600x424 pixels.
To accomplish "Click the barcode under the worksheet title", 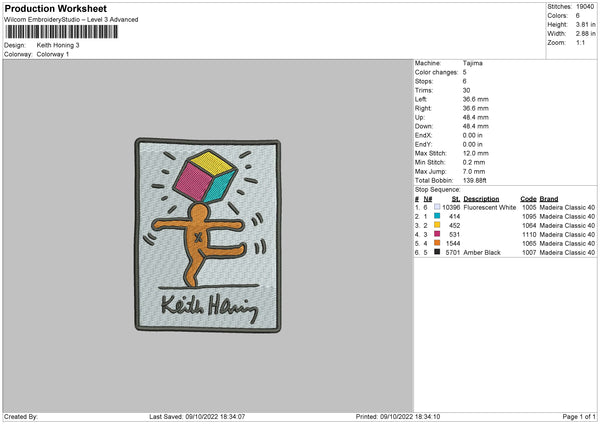I will (62, 32).
